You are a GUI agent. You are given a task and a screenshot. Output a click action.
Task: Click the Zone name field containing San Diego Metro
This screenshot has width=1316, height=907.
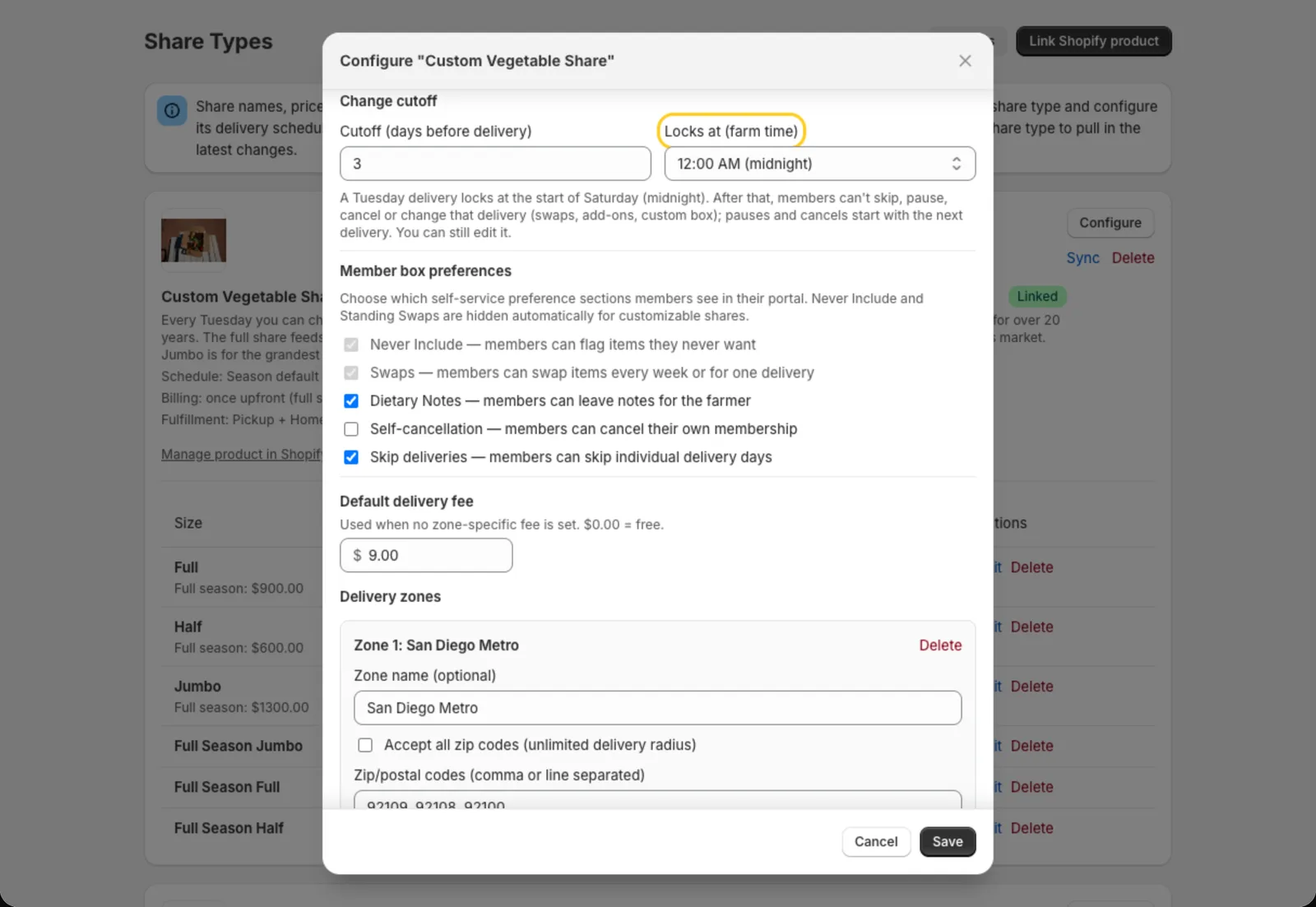[657, 708]
